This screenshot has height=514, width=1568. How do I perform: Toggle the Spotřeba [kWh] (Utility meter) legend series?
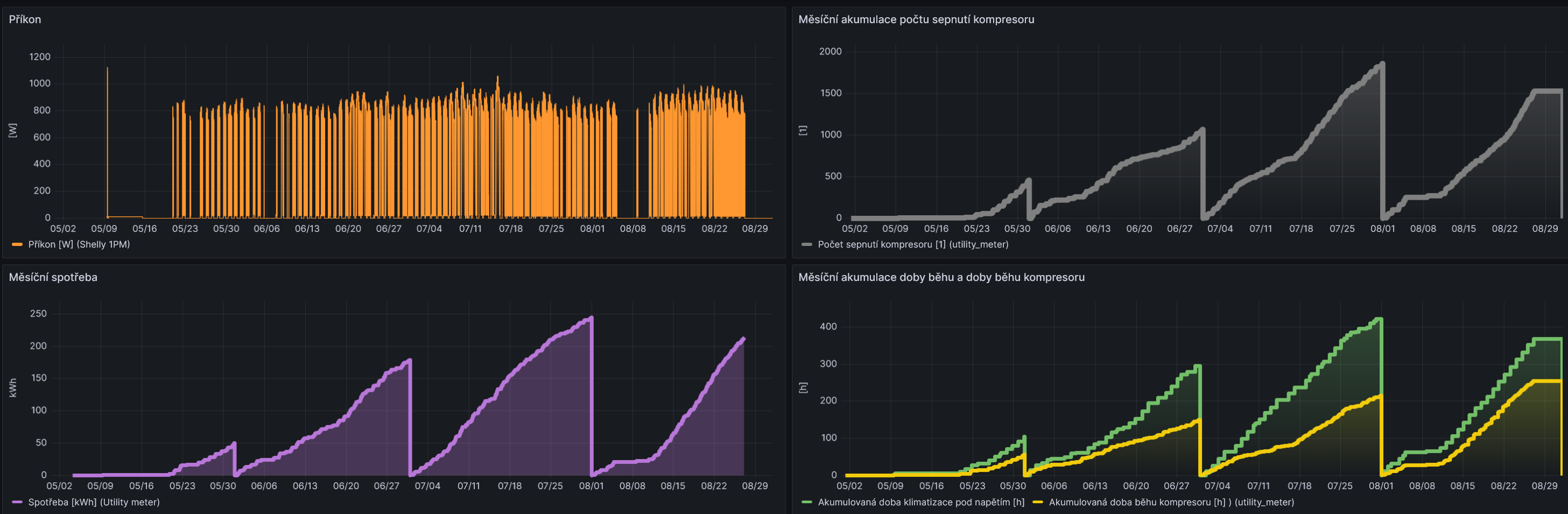(x=94, y=503)
